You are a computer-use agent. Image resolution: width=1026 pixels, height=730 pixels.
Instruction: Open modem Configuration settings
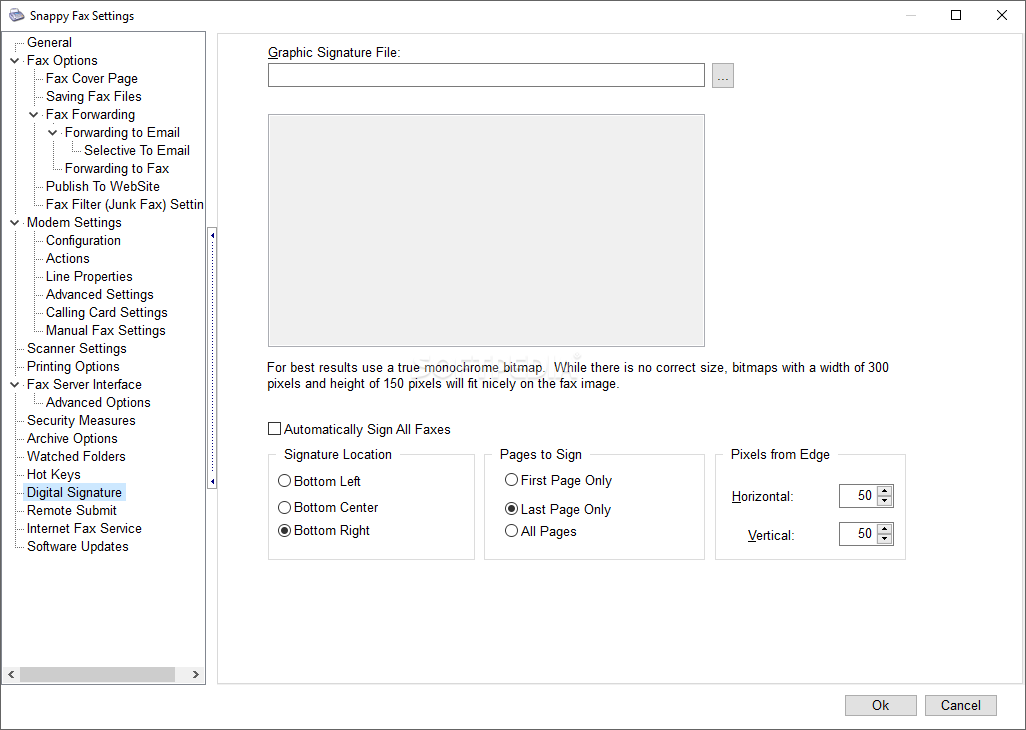(83, 240)
